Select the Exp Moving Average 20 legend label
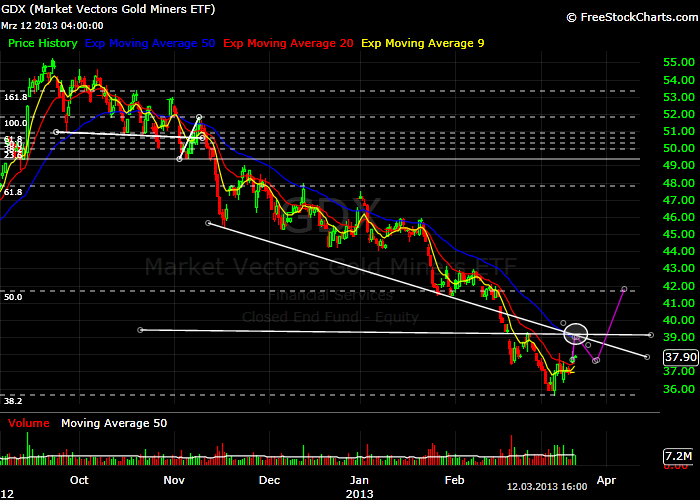Screen dimensions: 700x500 [288, 43]
